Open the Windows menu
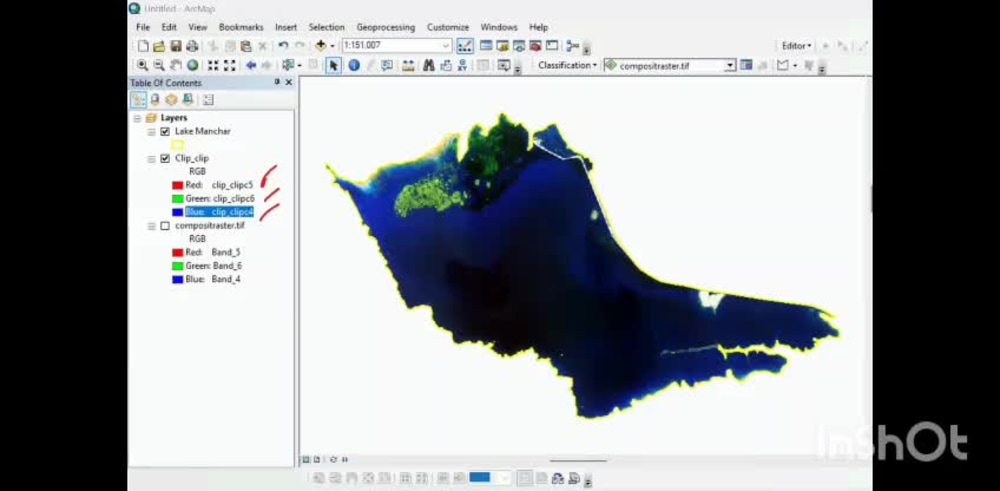Viewport: 1000px width, 491px height. pos(499,27)
